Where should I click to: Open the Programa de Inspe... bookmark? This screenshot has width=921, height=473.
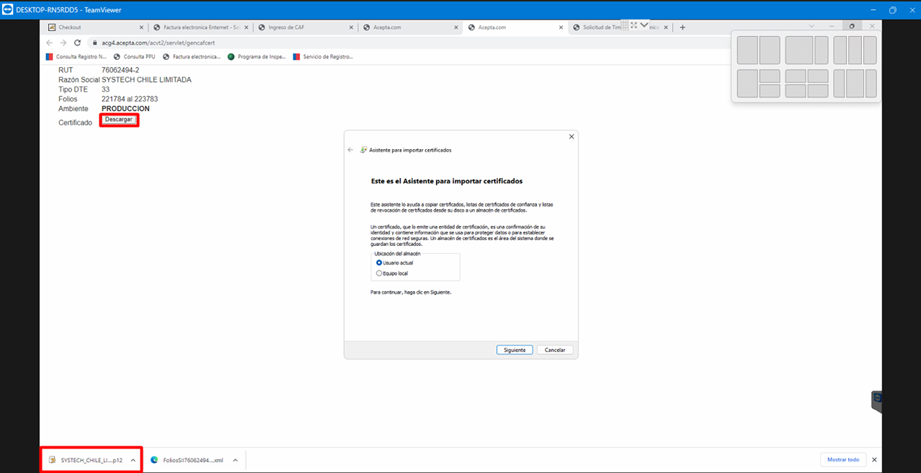[x=258, y=57]
